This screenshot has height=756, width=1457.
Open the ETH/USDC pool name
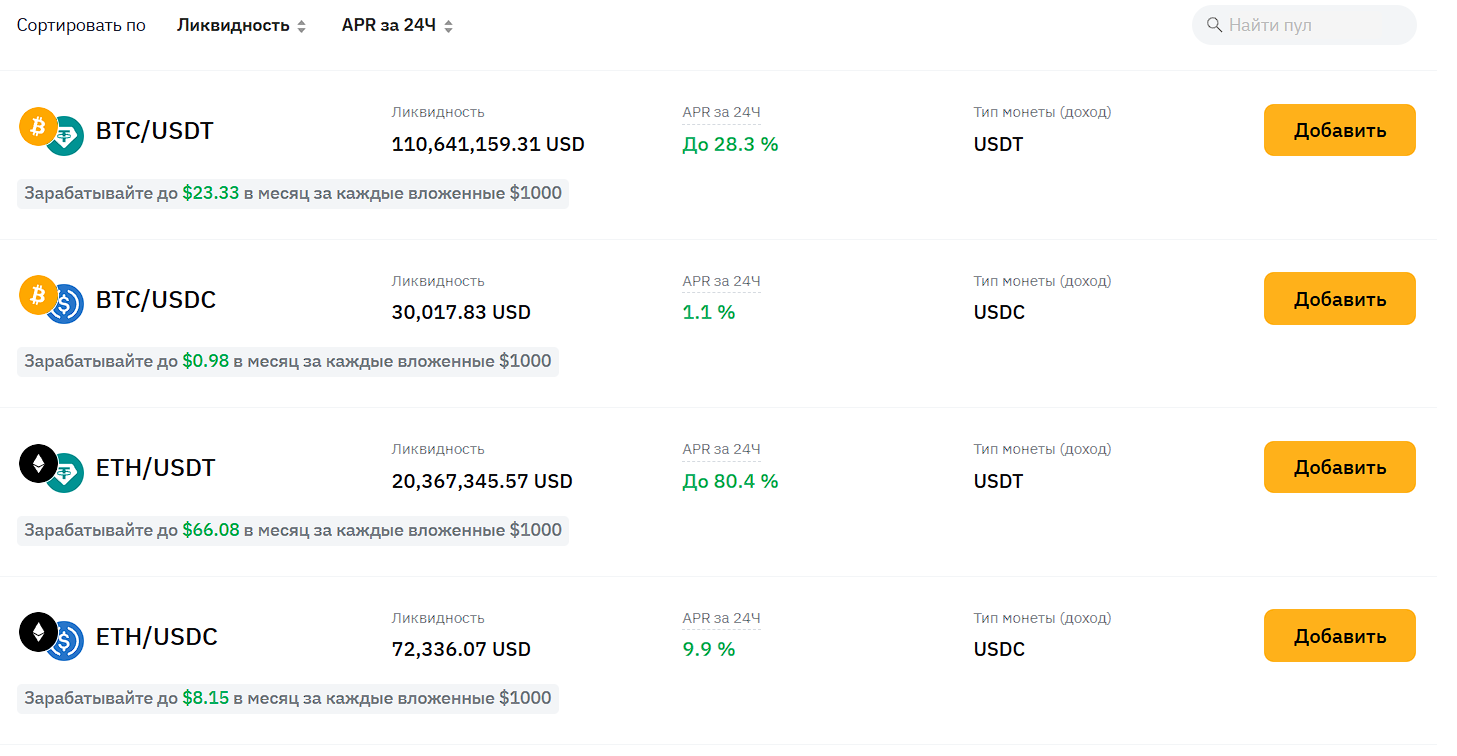157,636
